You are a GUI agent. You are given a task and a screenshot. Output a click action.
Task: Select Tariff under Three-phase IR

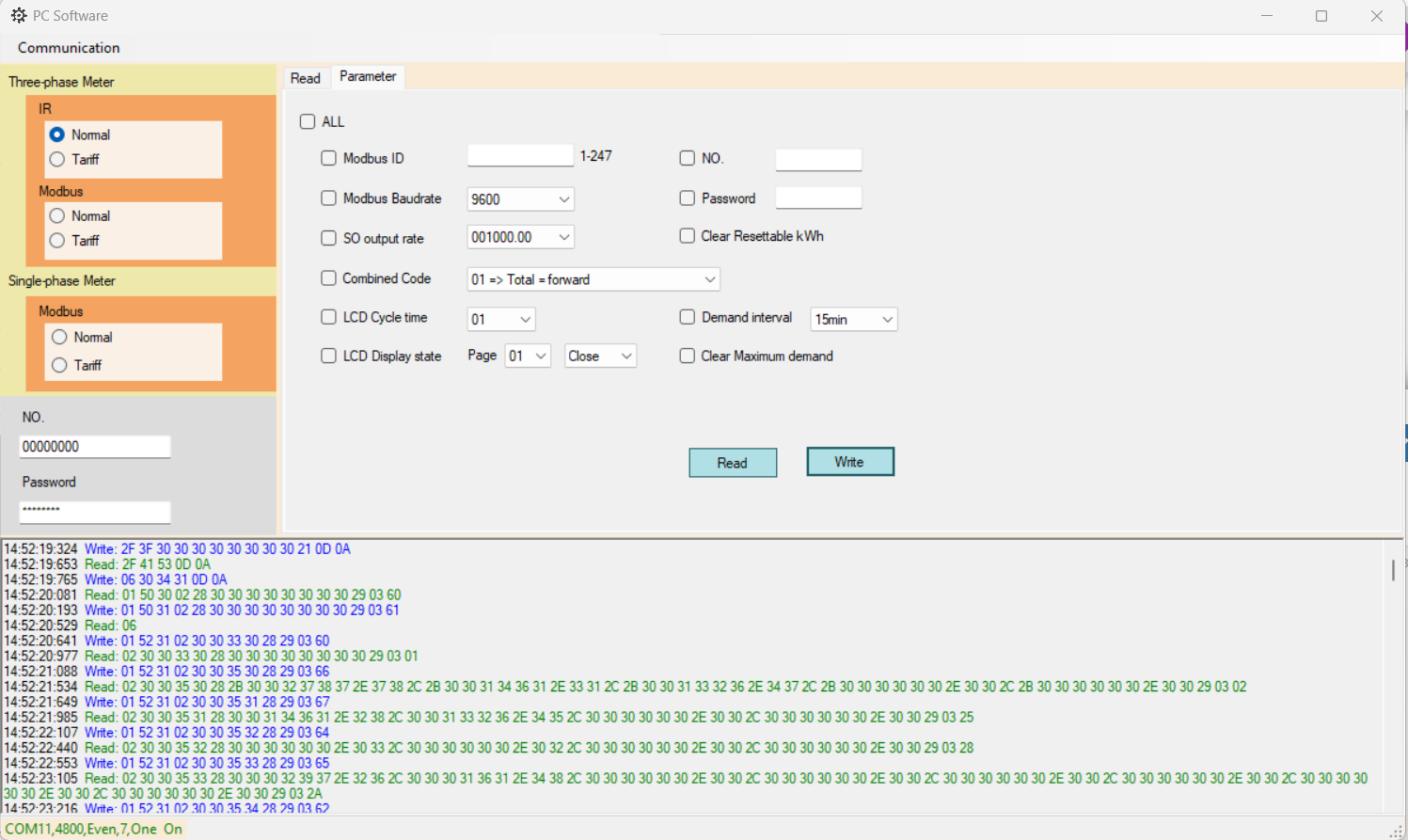click(x=57, y=160)
